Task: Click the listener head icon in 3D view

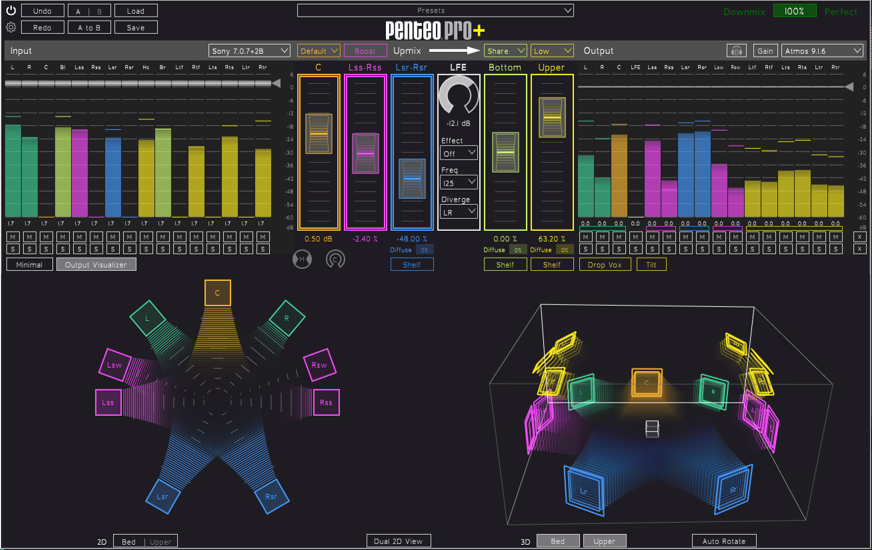Action: tap(652, 429)
